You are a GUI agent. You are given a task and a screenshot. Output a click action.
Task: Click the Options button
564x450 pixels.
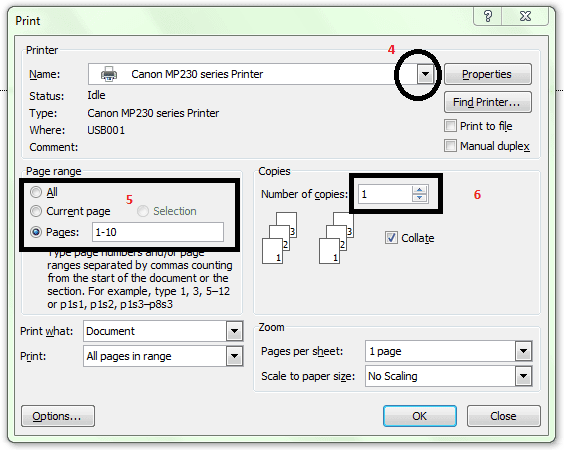tap(58, 416)
